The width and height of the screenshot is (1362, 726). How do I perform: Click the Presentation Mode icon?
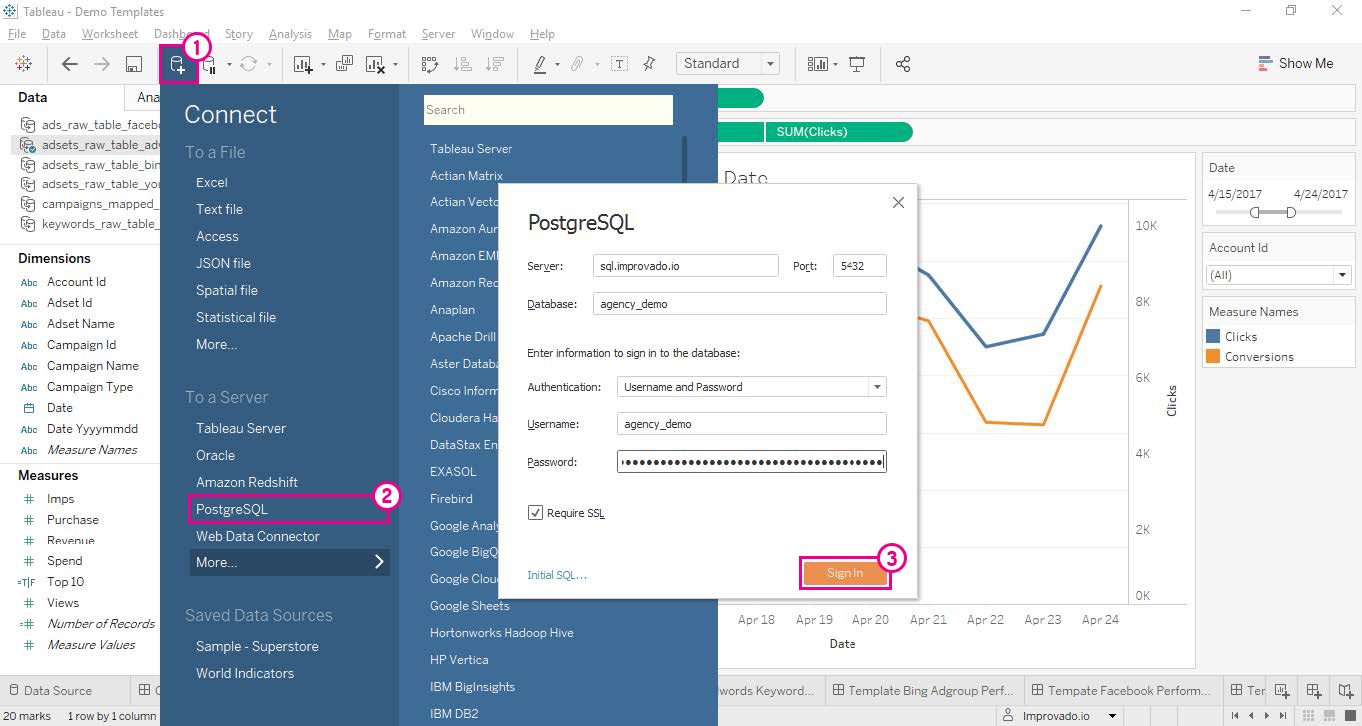click(857, 64)
